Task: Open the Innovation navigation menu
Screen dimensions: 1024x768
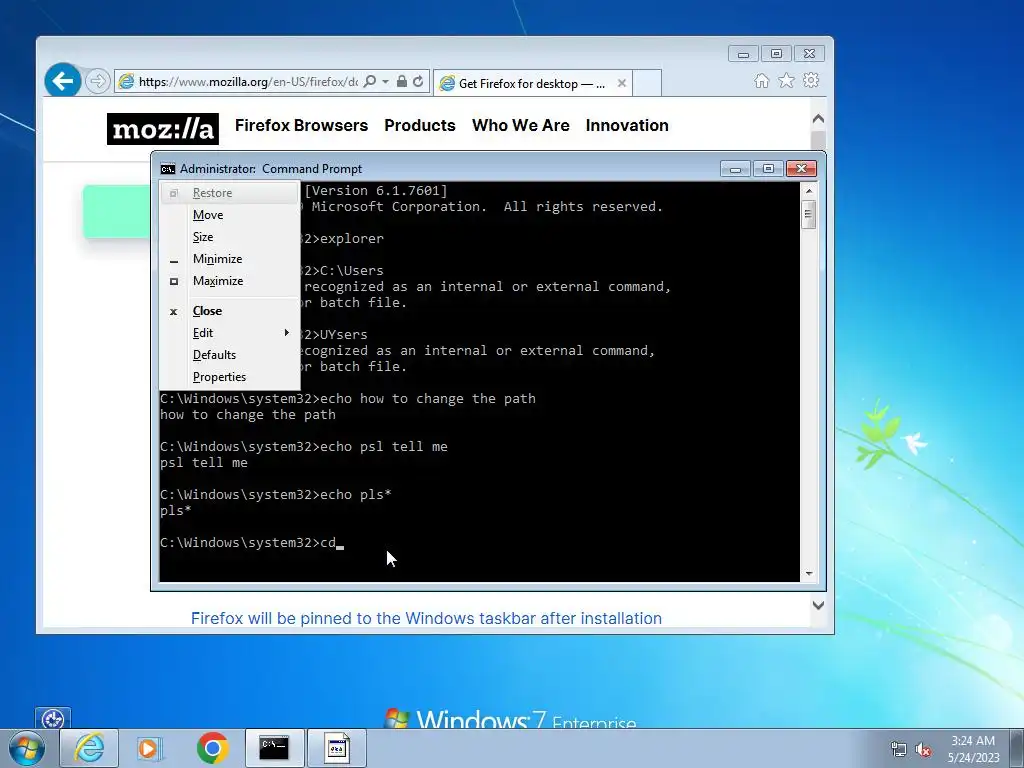Action: point(627,125)
